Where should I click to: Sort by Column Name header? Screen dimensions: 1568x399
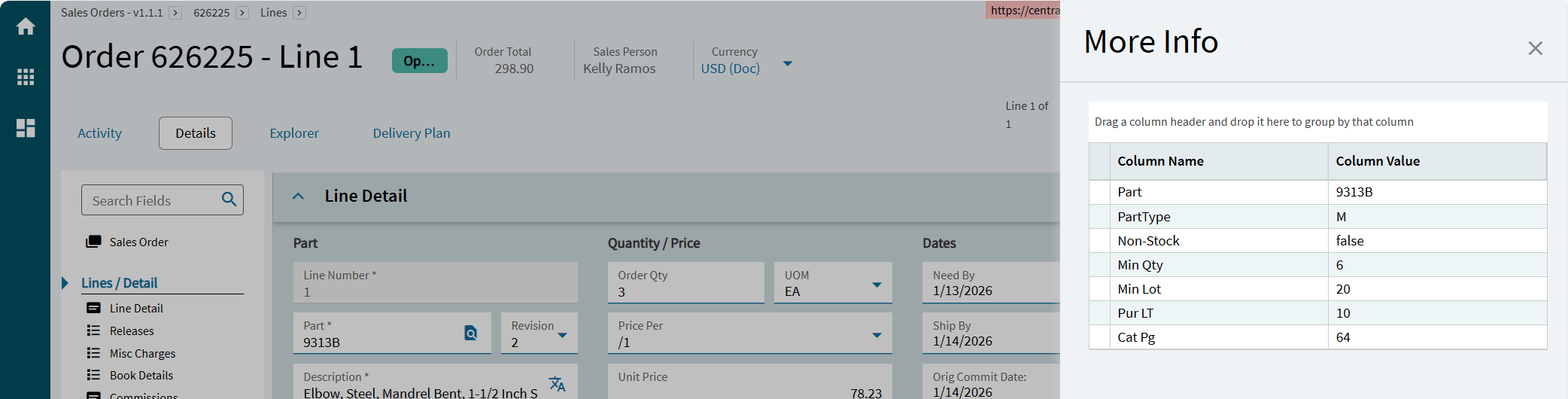[1160, 161]
